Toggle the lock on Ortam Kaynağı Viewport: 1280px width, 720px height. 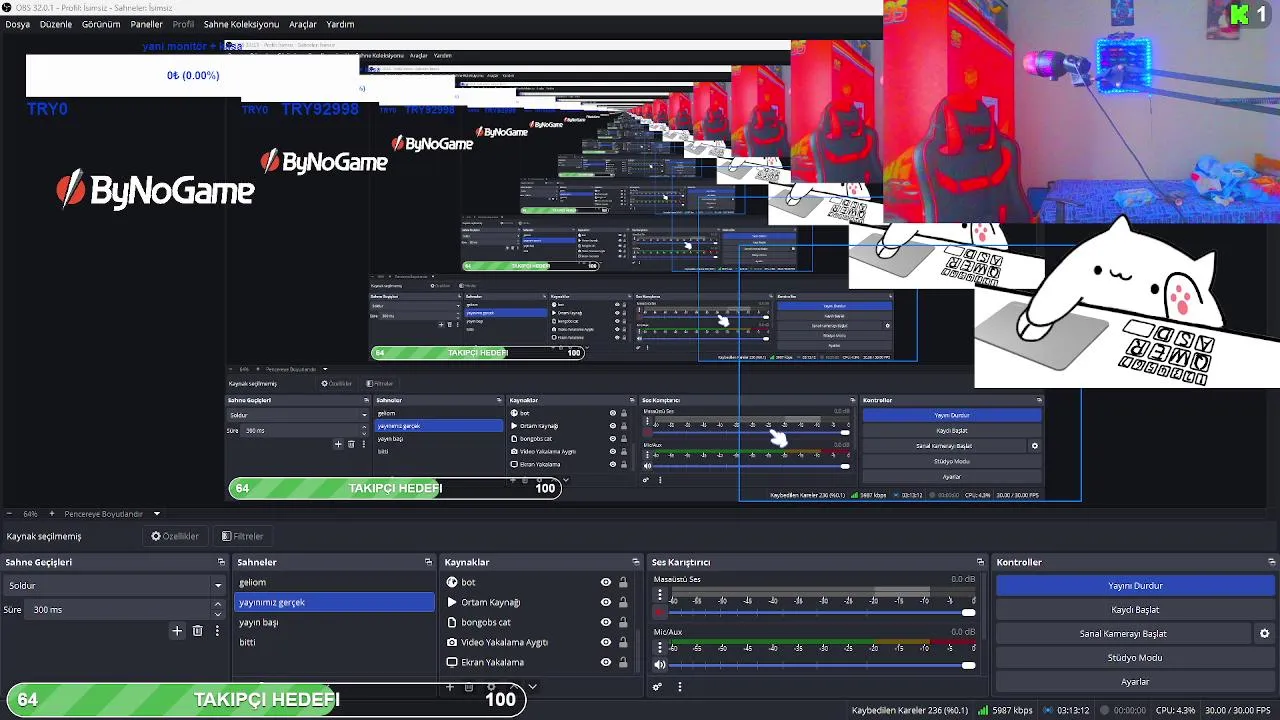[x=623, y=602]
